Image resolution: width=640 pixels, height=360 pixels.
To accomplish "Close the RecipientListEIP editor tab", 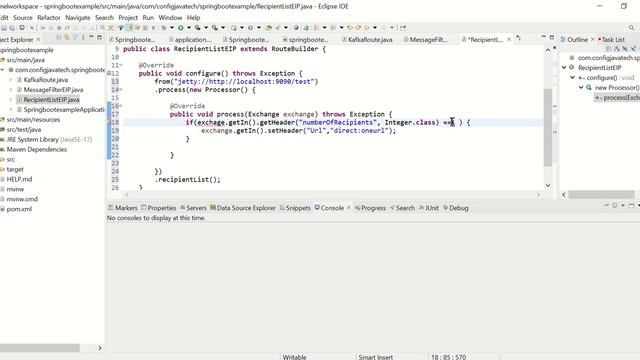I will (509, 40).
